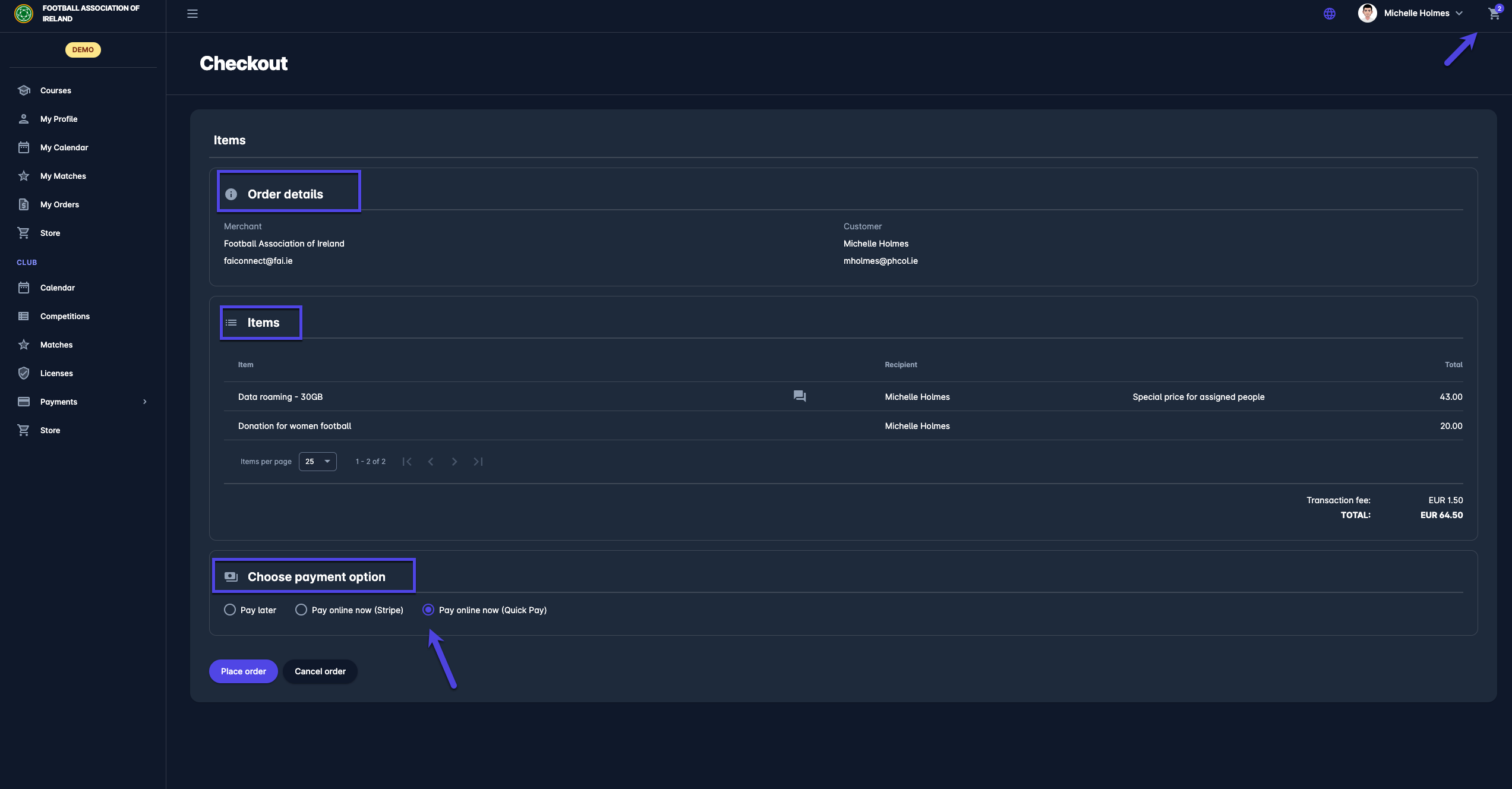The height and width of the screenshot is (789, 1512).
Task: Jump to last page pagination icon
Action: tap(478, 462)
